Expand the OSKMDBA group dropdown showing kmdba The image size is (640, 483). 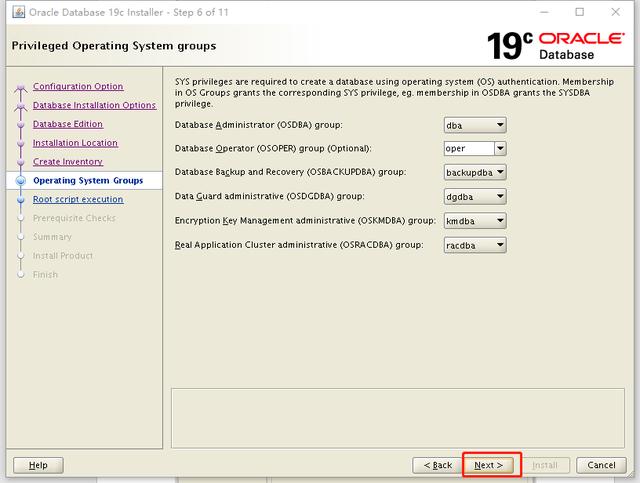point(475,221)
